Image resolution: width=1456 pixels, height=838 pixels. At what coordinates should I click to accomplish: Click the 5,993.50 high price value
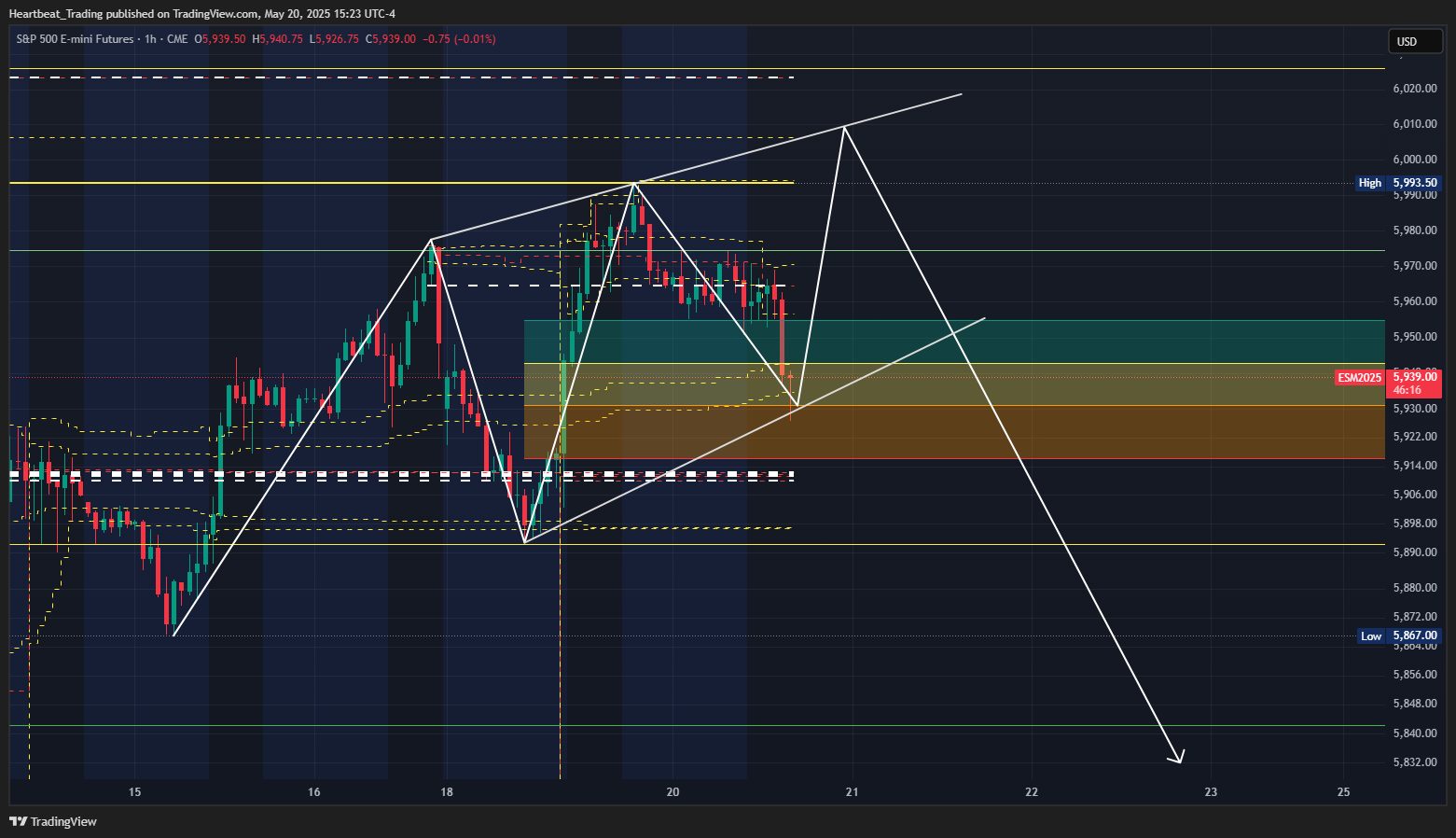point(1414,183)
